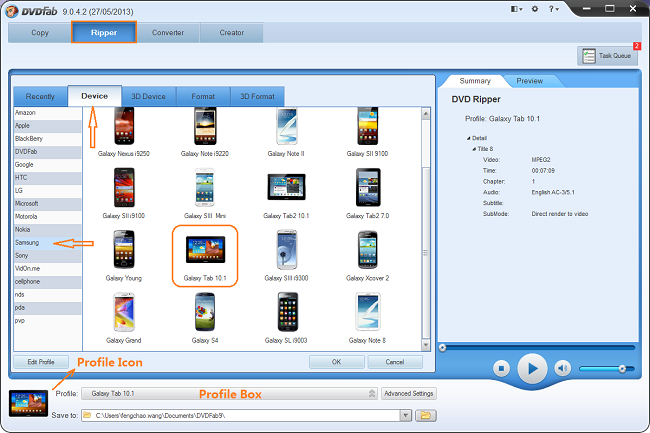The width and height of the screenshot is (650, 433).
Task: Open the Format profiles tab
Action: coord(203,97)
